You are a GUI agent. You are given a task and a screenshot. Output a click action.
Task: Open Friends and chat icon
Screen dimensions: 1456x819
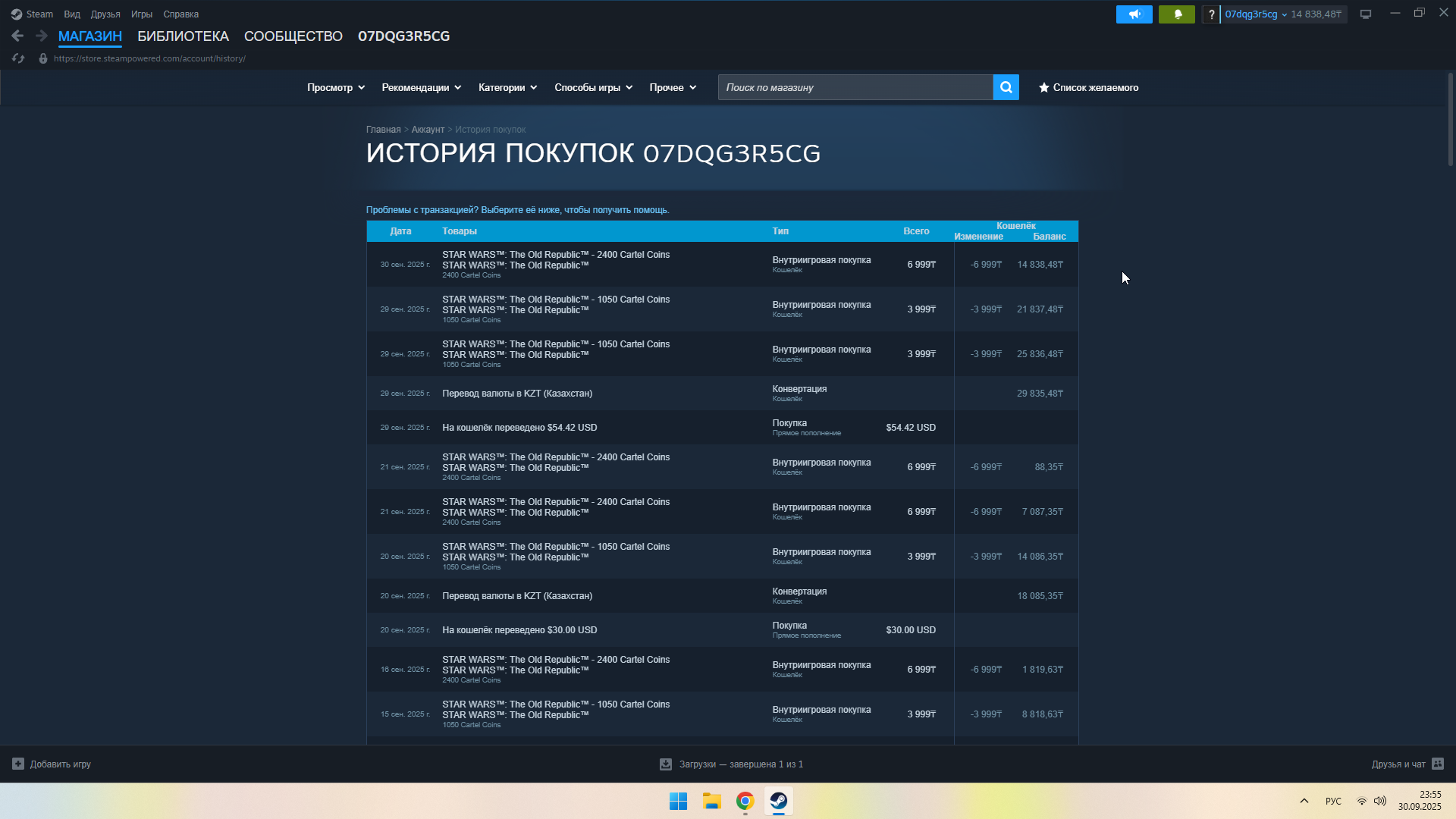coord(1438,764)
